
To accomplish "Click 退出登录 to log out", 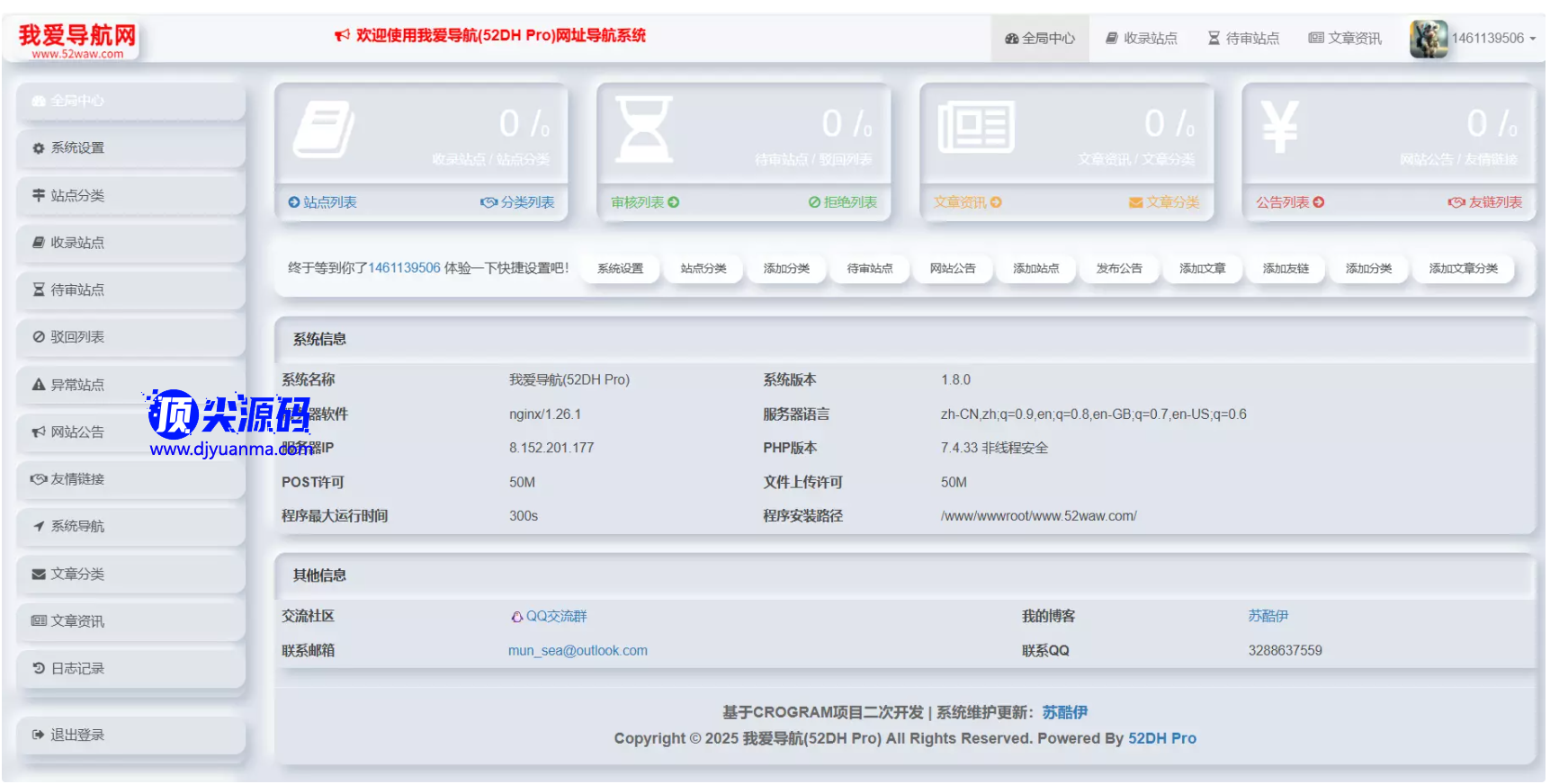I will tap(77, 735).
